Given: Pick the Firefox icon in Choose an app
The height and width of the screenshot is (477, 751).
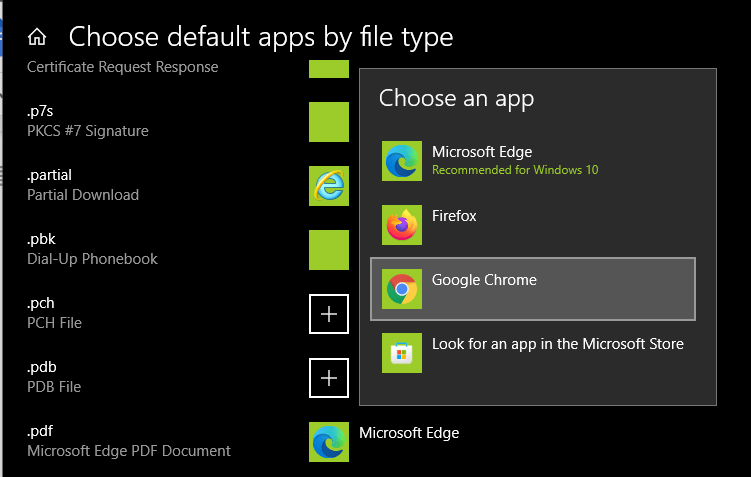Looking at the screenshot, I should [401, 225].
